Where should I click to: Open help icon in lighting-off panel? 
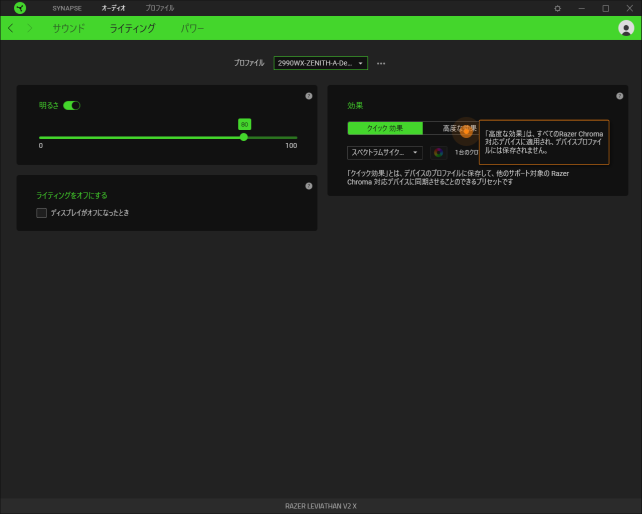pyautogui.click(x=309, y=186)
